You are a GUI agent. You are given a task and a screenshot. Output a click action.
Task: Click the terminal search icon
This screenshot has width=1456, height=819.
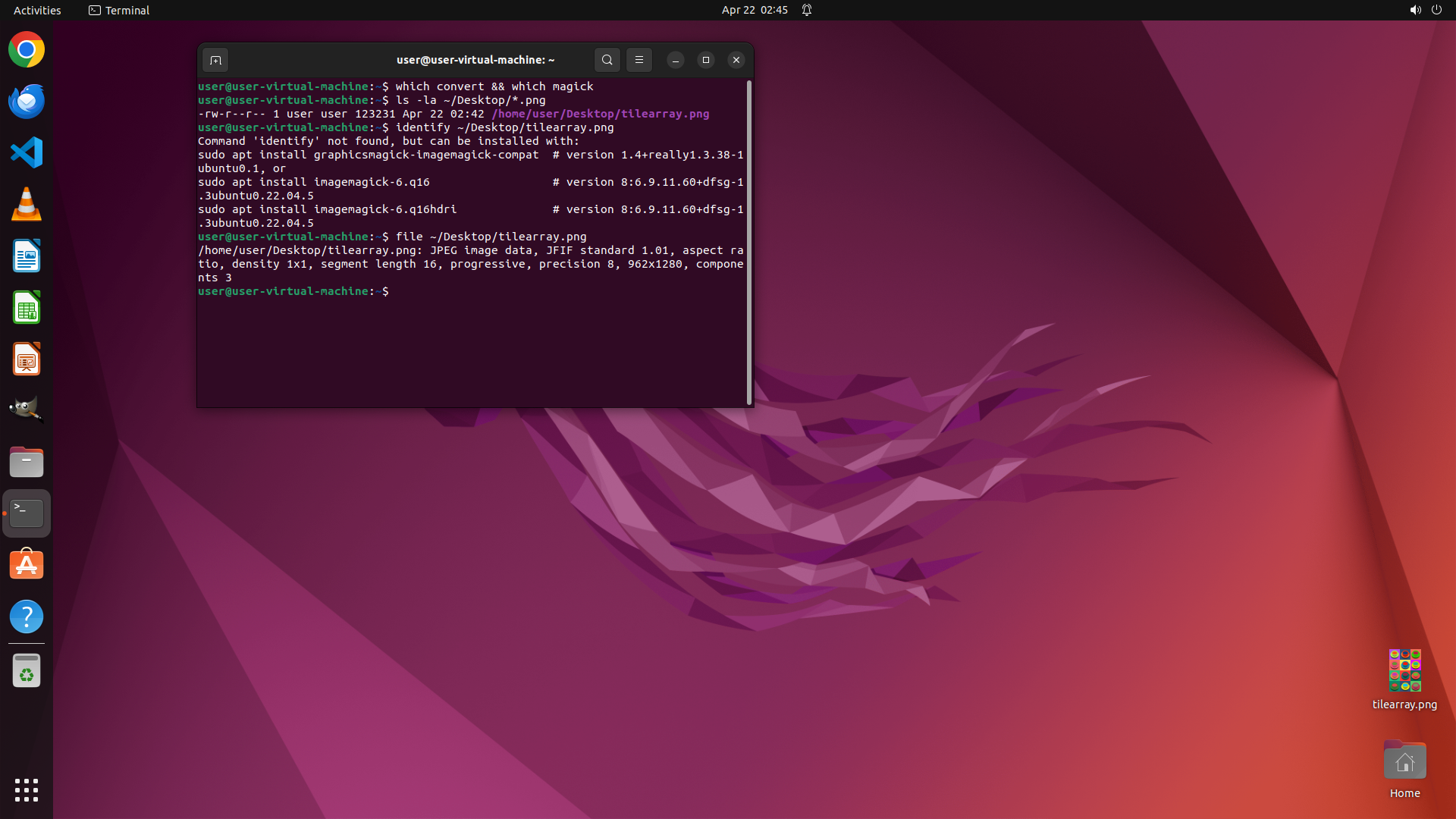[x=607, y=60]
